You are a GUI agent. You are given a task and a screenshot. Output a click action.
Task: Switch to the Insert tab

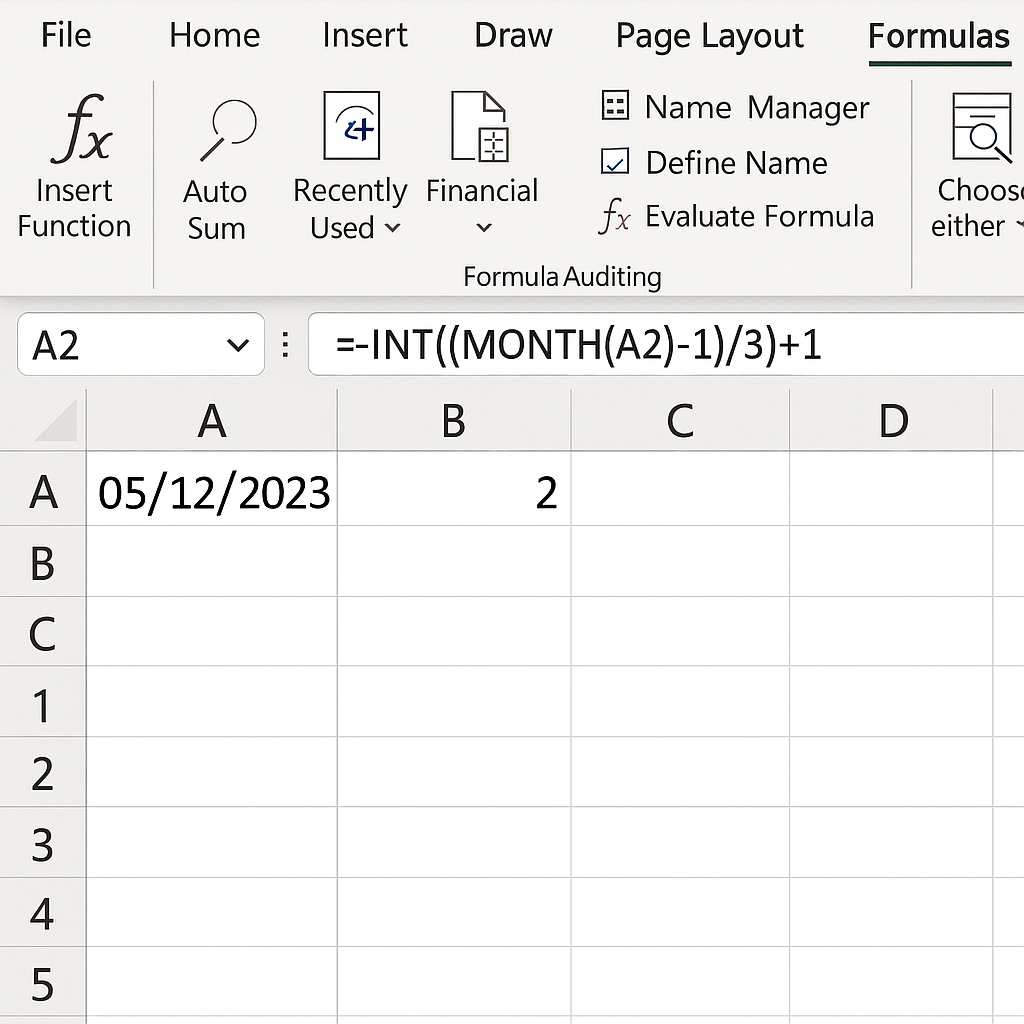364,36
